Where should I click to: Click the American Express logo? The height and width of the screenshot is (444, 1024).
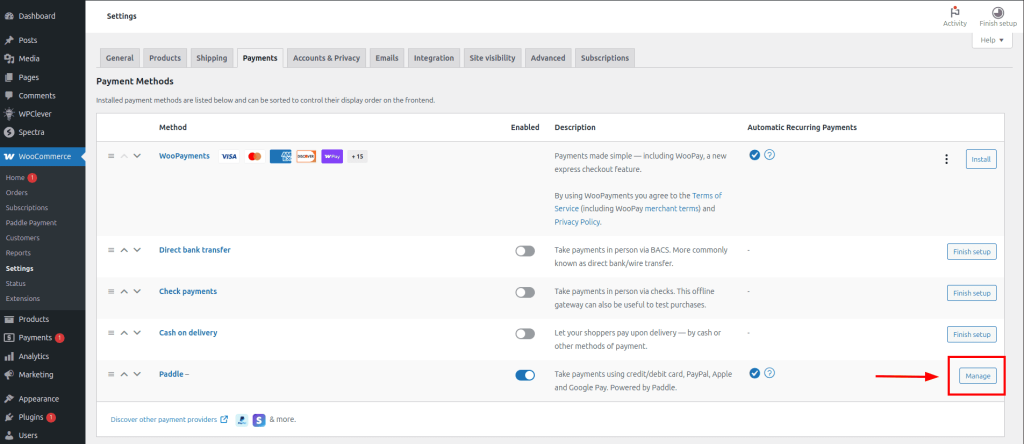pyautogui.click(x=280, y=157)
